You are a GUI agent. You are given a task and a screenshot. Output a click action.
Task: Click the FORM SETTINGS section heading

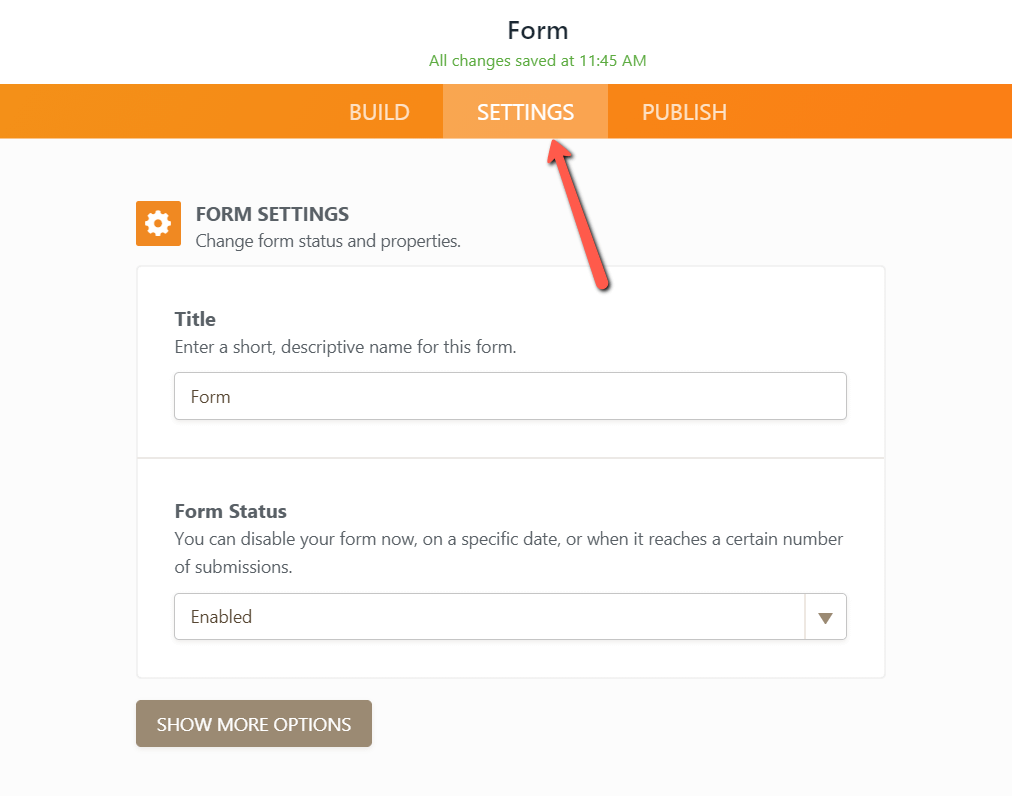point(272,214)
